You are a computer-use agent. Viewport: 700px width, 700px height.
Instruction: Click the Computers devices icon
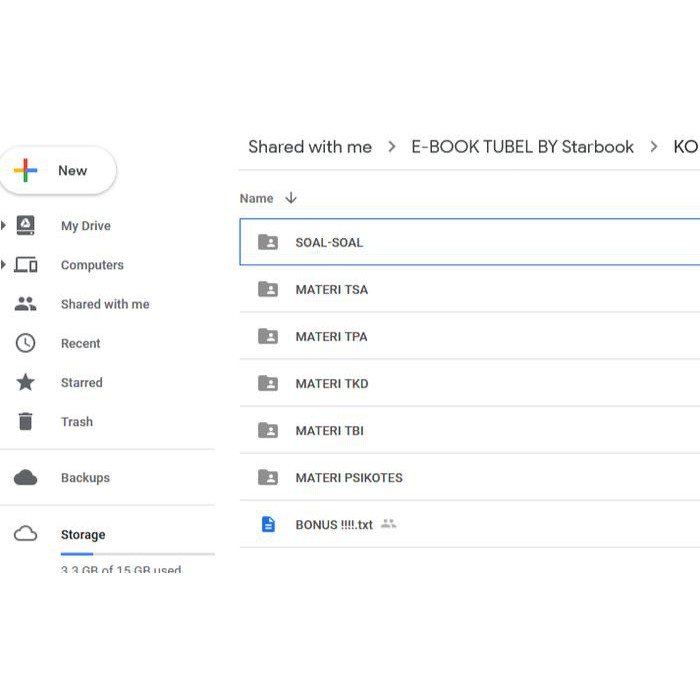26,265
